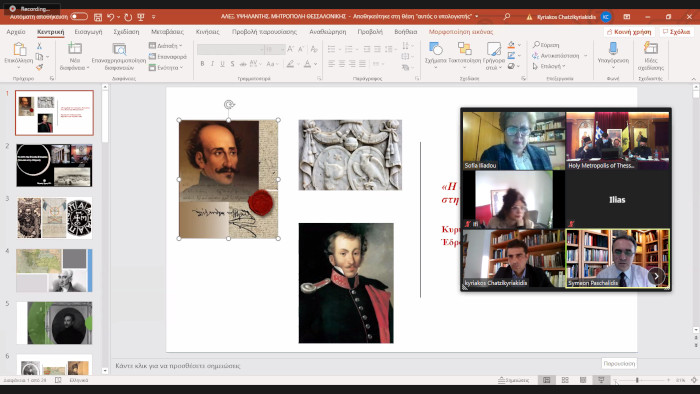Open the Select (Επιλογή) dropdown
Screen dimensions: 700x394
click(549, 66)
